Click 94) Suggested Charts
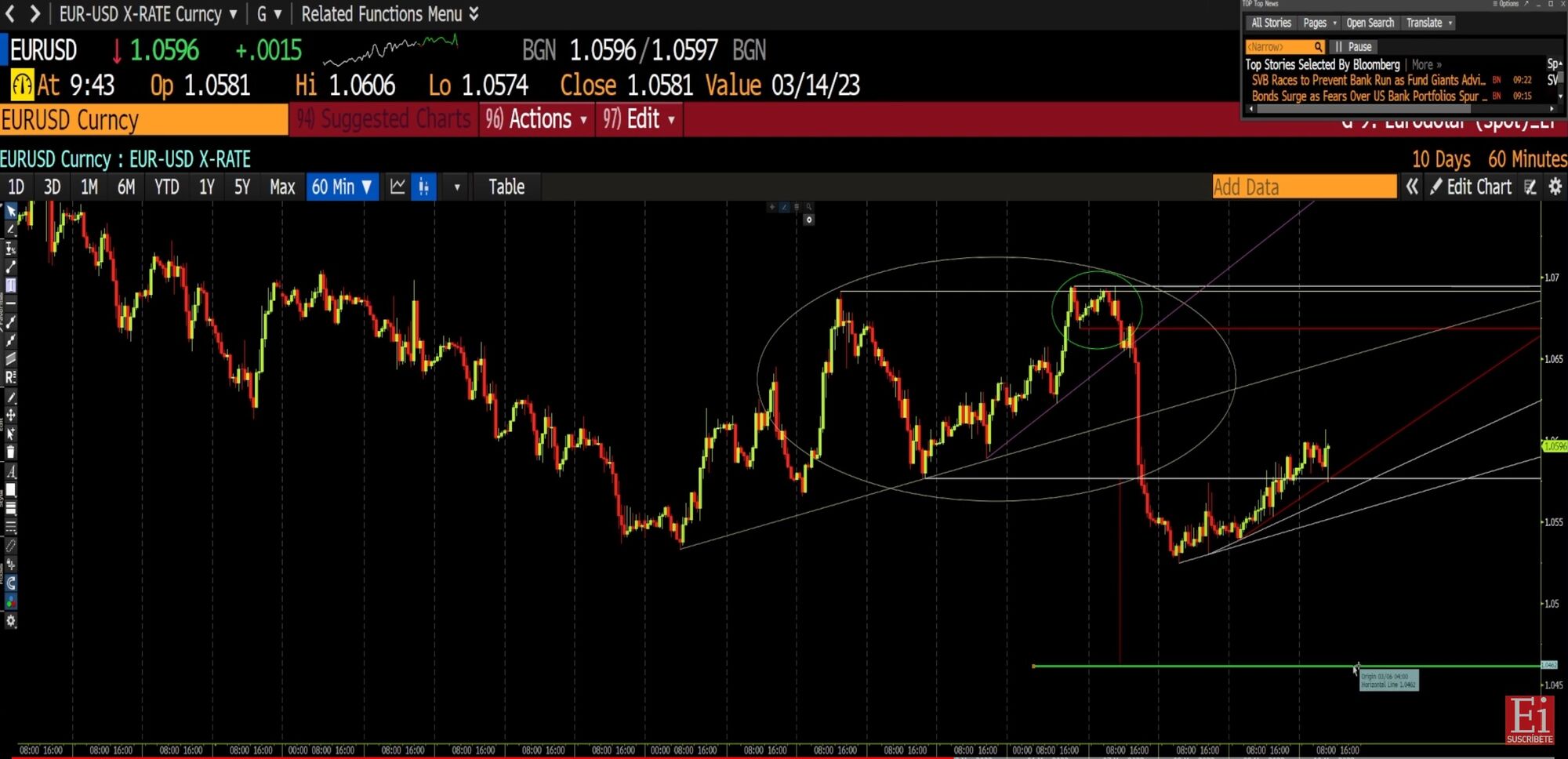The image size is (1568, 759). coord(384,119)
